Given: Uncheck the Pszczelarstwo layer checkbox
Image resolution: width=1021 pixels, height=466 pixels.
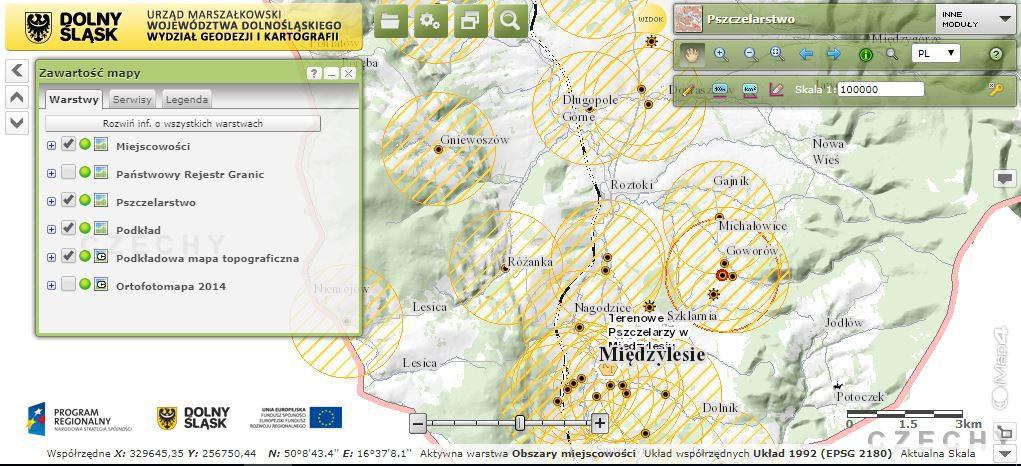Looking at the screenshot, I should coord(68,200).
